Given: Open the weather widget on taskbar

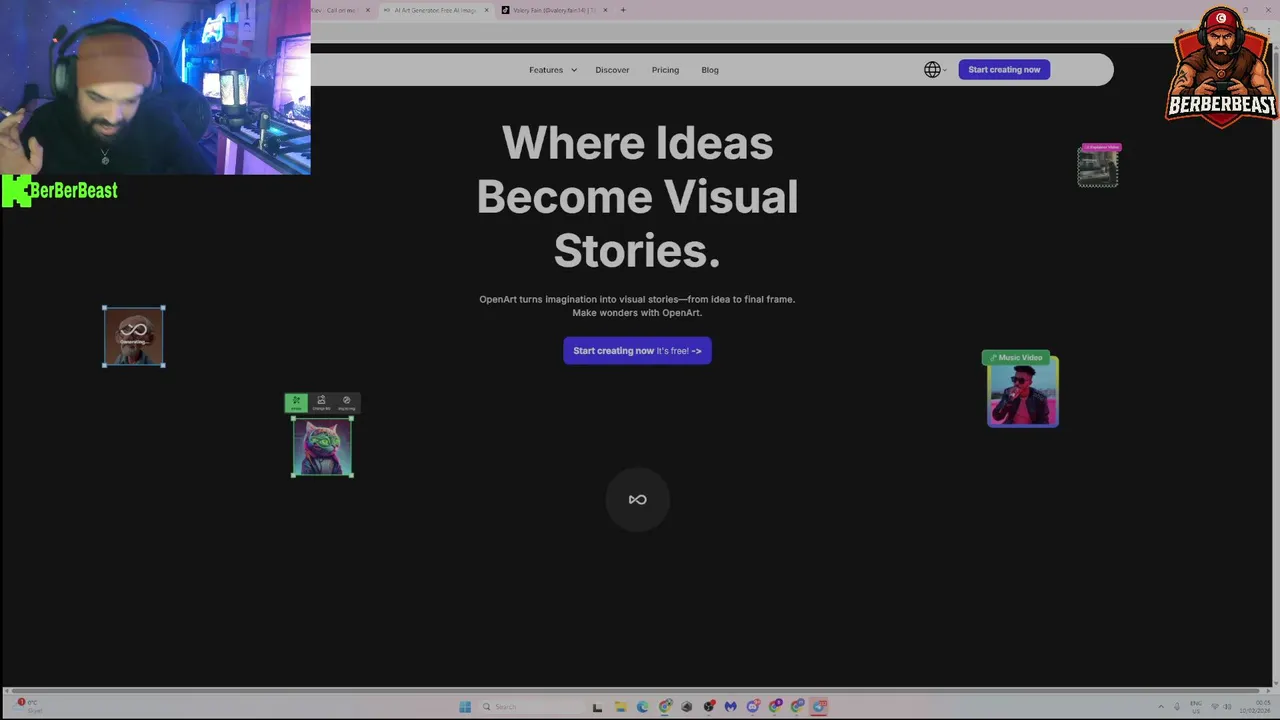Looking at the screenshot, I should (28, 706).
